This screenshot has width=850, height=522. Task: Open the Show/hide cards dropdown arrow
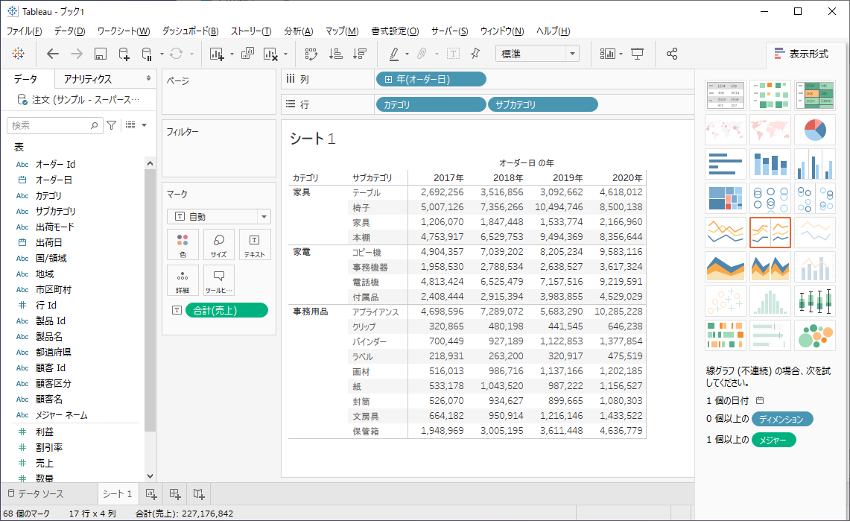pyautogui.click(x=621, y=54)
